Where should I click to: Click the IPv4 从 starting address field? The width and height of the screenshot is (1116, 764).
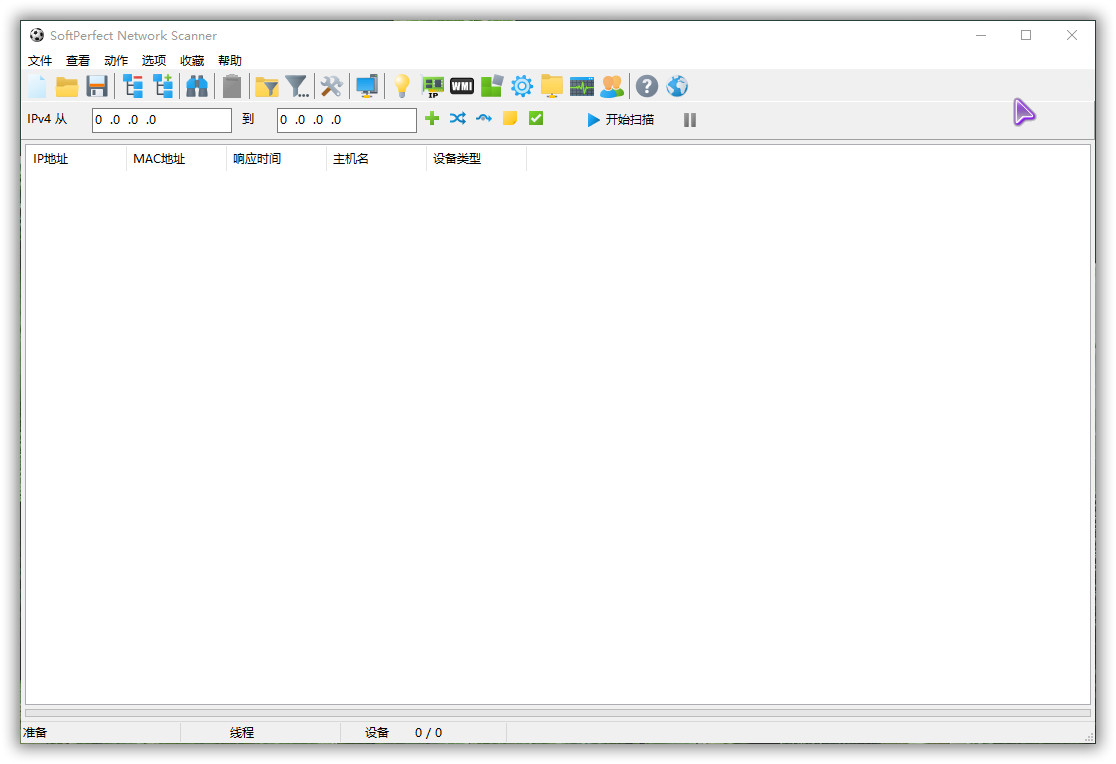coord(161,120)
